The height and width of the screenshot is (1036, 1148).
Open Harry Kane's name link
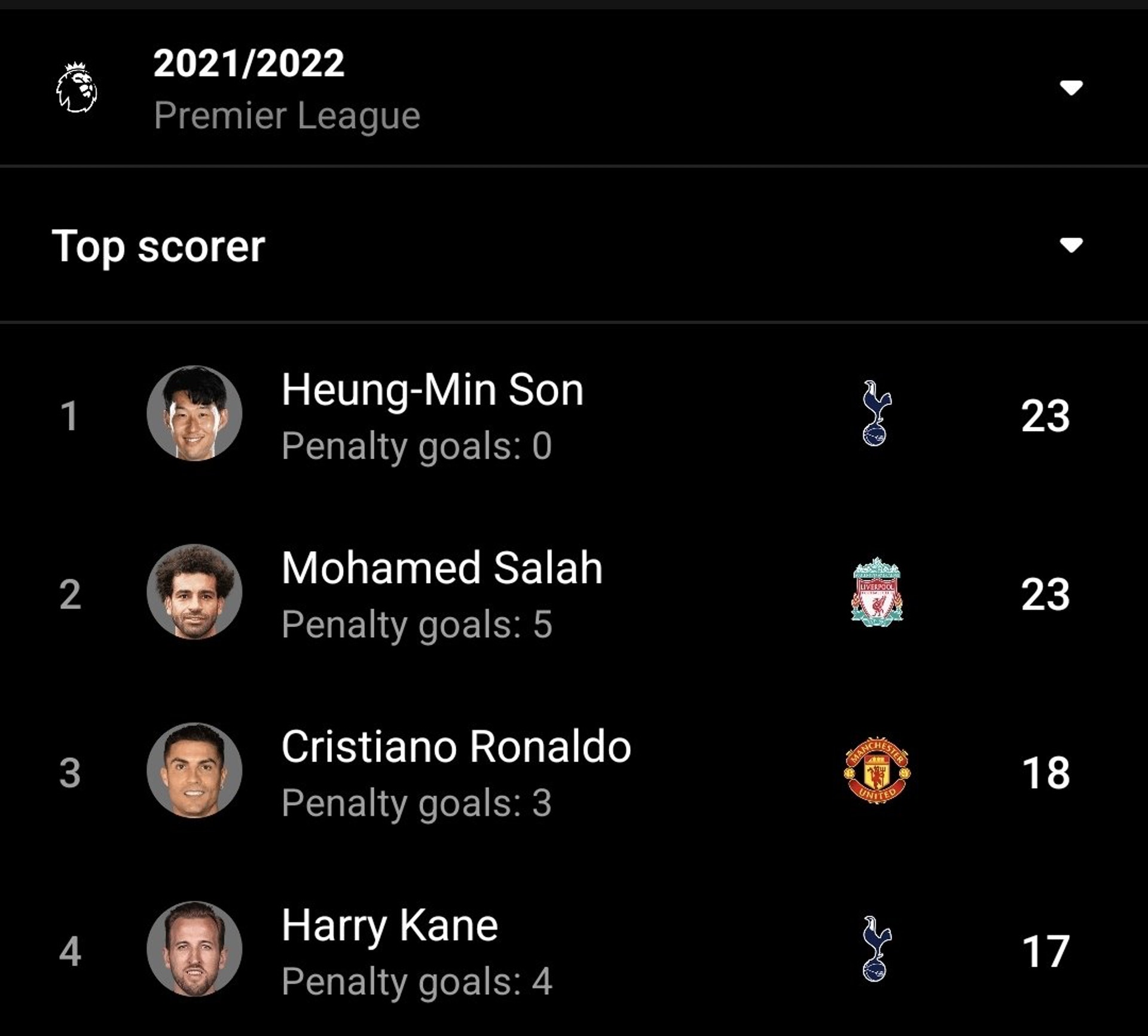pos(390,925)
